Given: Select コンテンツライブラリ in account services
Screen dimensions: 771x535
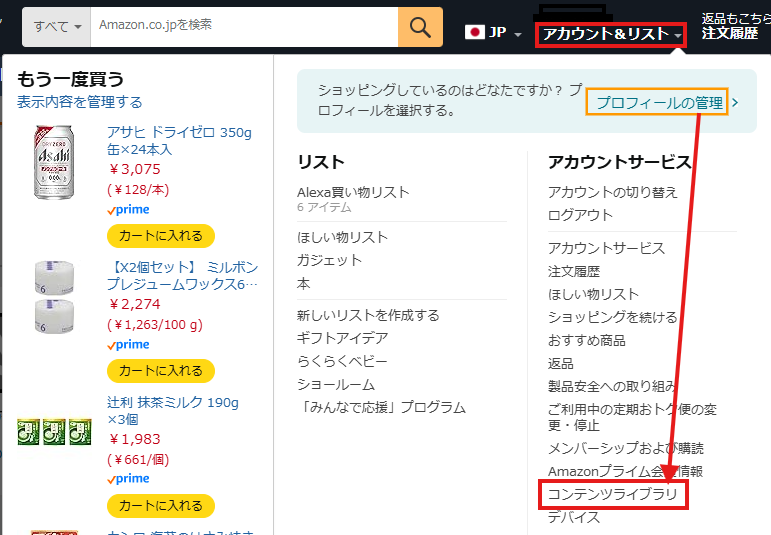Looking at the screenshot, I should pyautogui.click(x=612, y=494).
